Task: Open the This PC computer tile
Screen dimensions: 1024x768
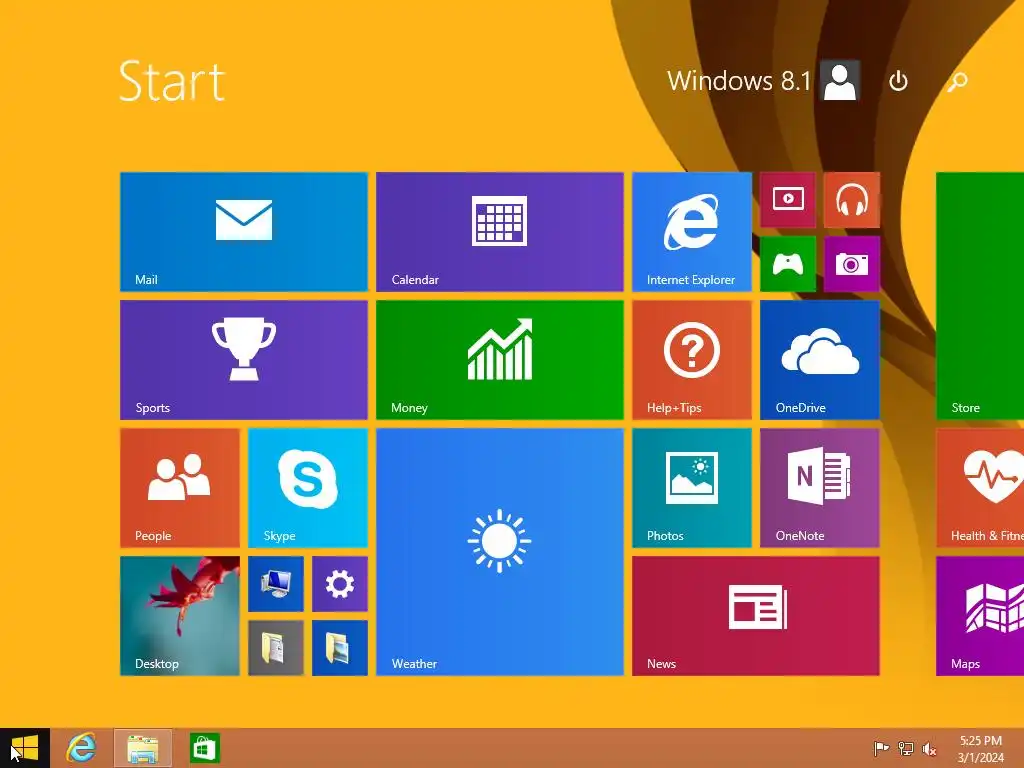Action: [276, 584]
